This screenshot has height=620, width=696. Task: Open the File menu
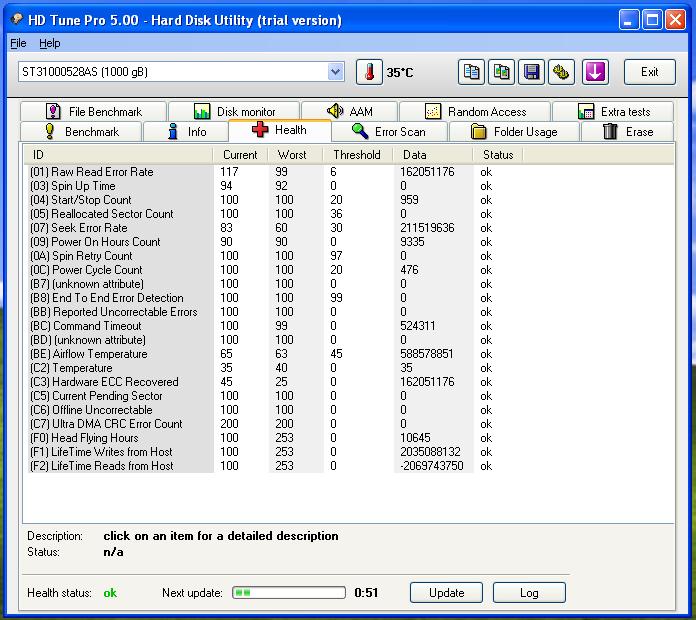point(18,43)
